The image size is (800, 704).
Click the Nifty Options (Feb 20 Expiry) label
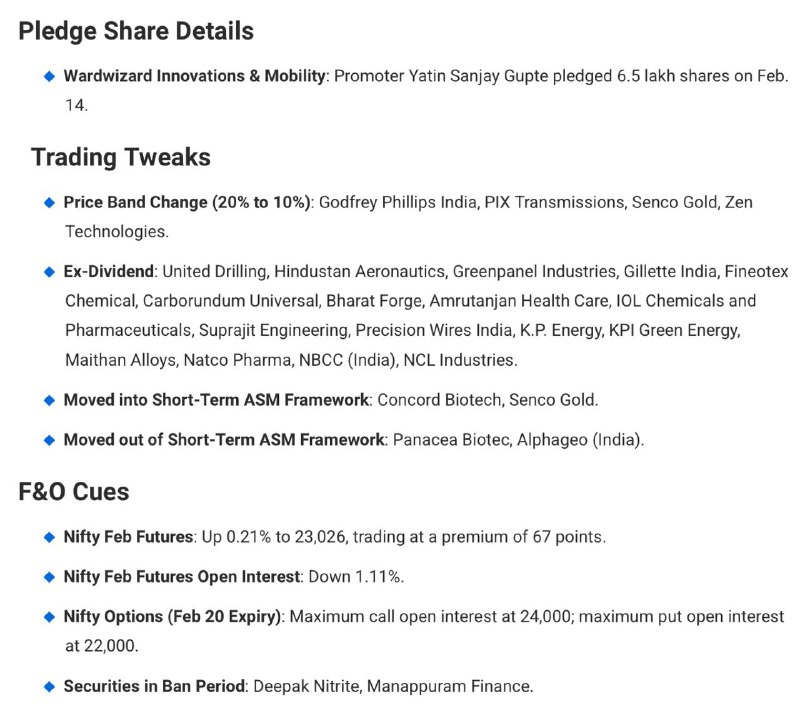pyautogui.click(x=173, y=617)
